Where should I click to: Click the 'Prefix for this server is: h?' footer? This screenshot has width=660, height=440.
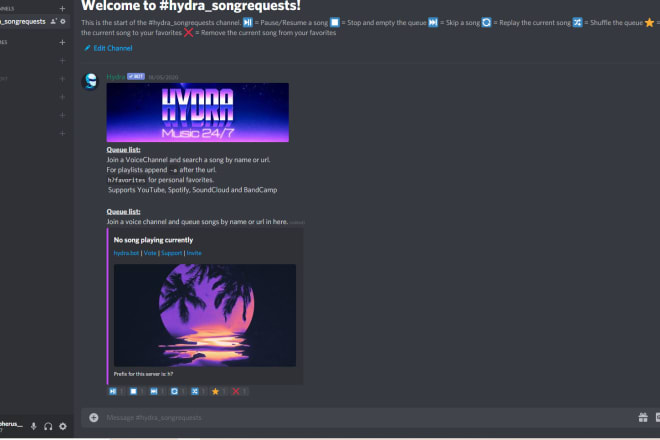pyautogui.click(x=143, y=374)
